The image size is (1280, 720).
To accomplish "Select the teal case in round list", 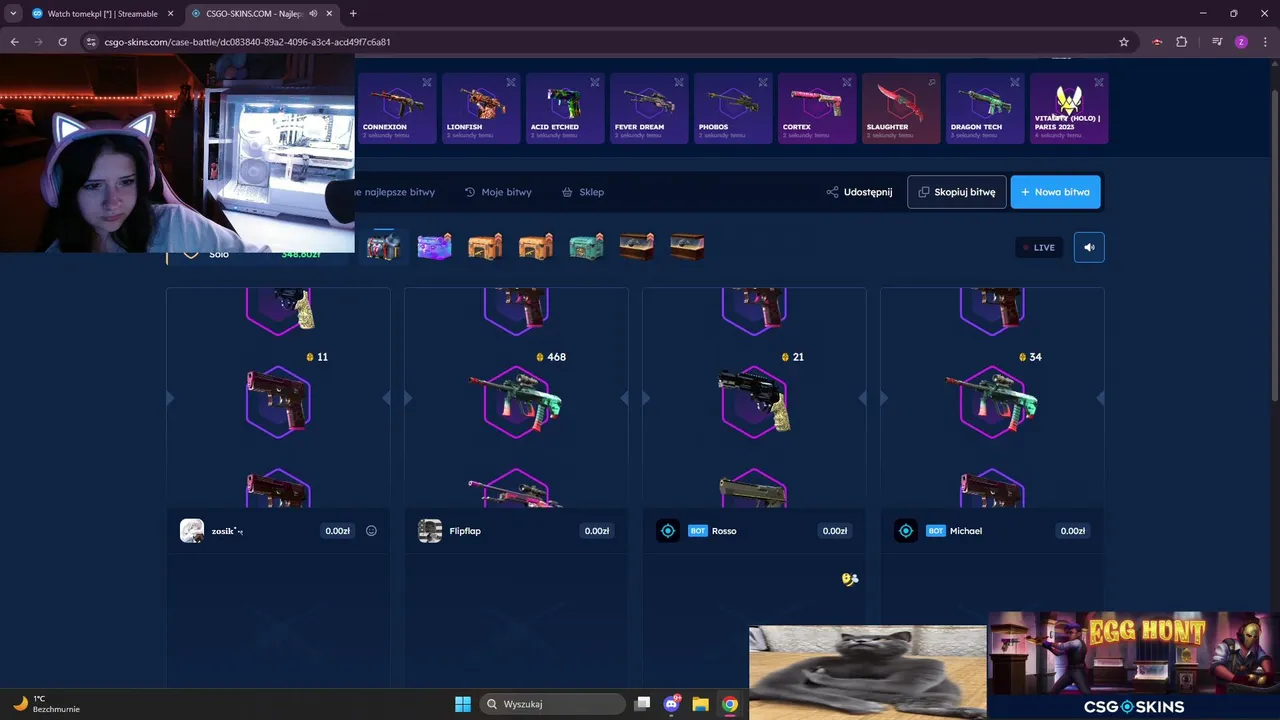I will (586, 246).
